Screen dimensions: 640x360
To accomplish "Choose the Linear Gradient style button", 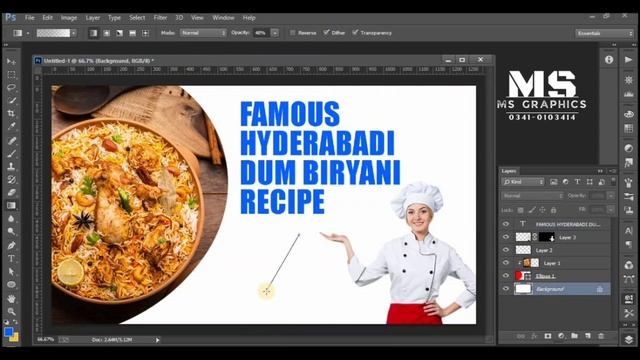I will 93,33.
